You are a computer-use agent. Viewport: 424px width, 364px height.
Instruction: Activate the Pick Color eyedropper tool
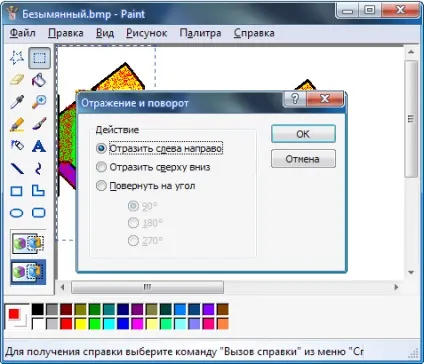coord(17,102)
